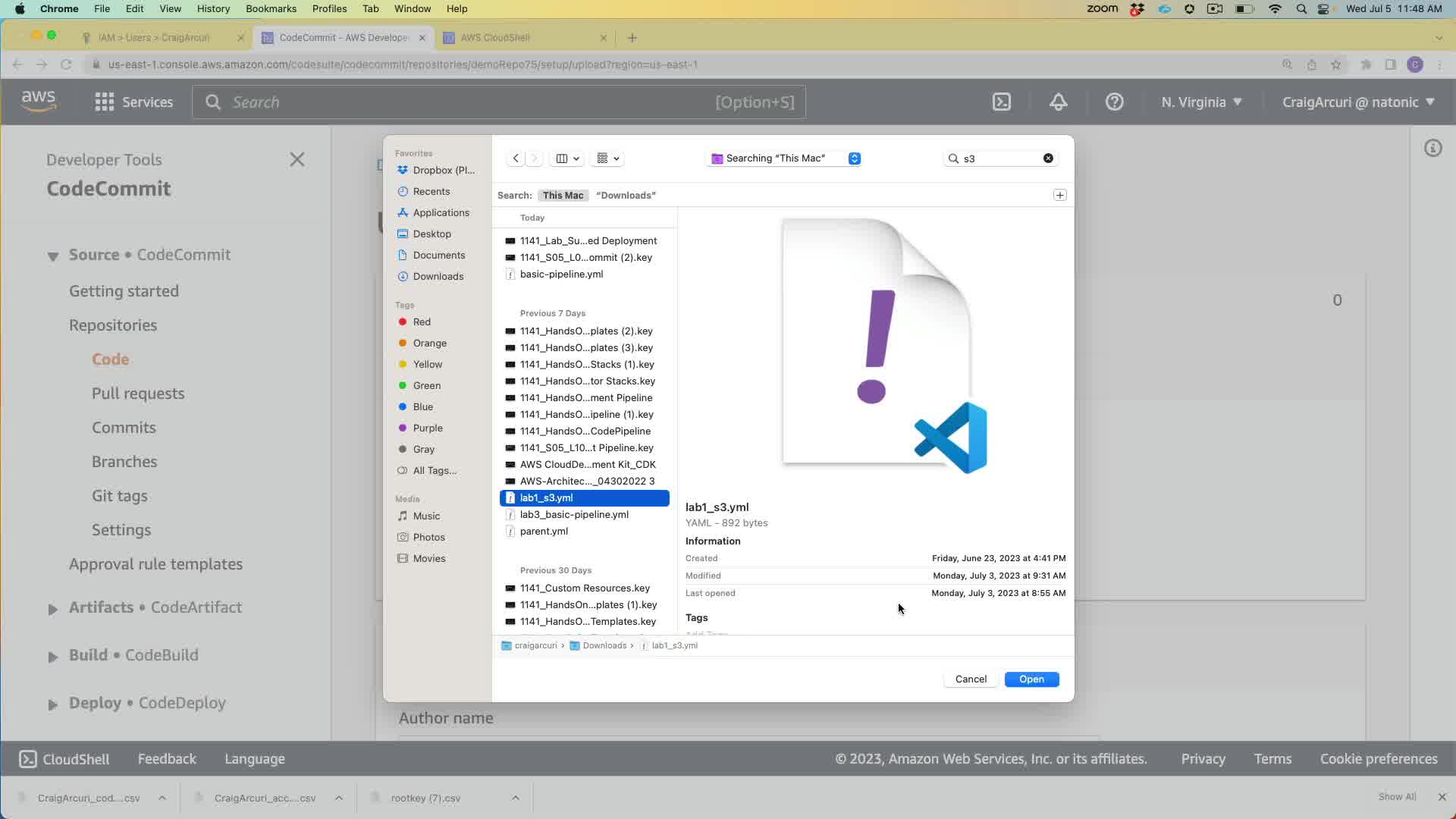Switch to the AWS CloudShell tab
This screenshot has width=1456, height=819.
point(495,37)
